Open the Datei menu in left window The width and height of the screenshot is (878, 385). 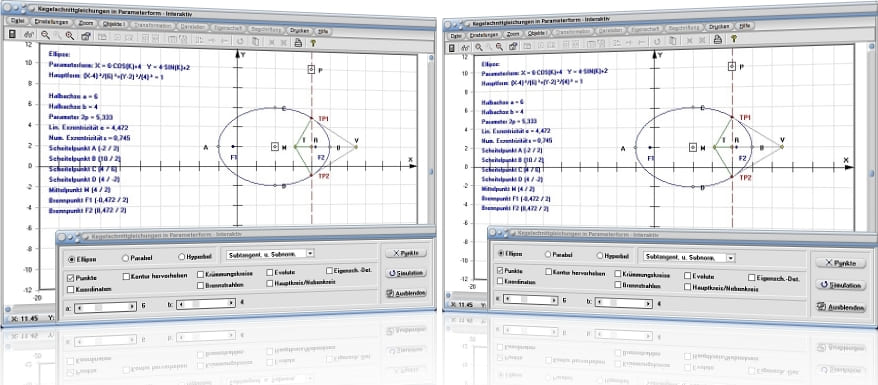pyautogui.click(x=17, y=21)
